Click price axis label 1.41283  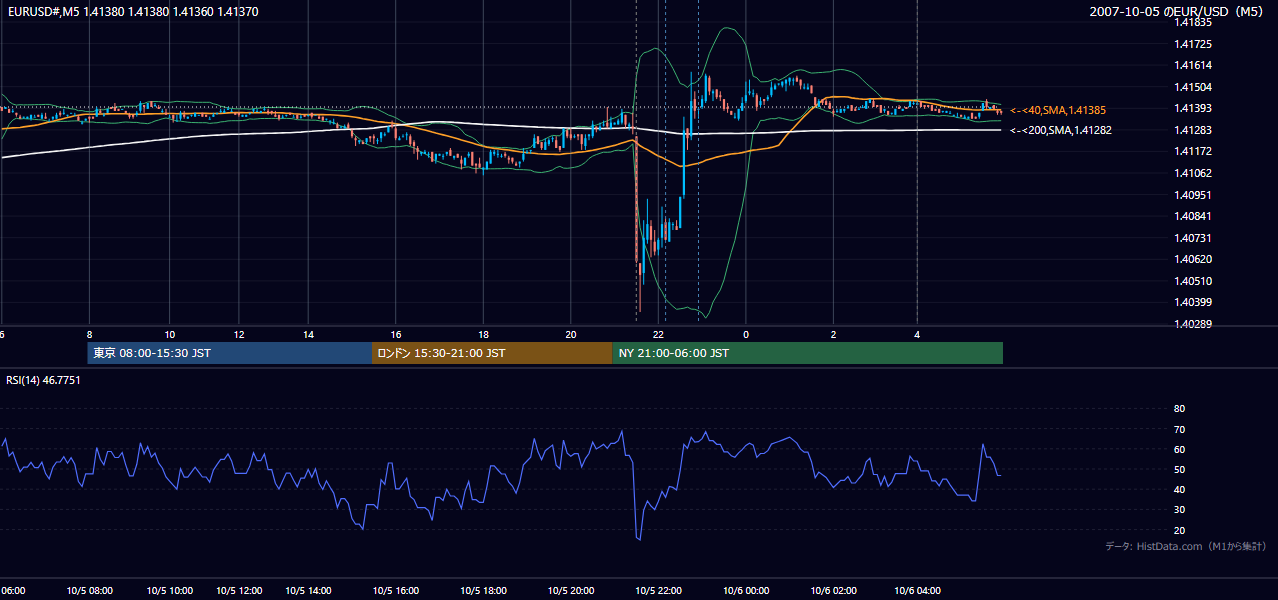tap(1192, 130)
